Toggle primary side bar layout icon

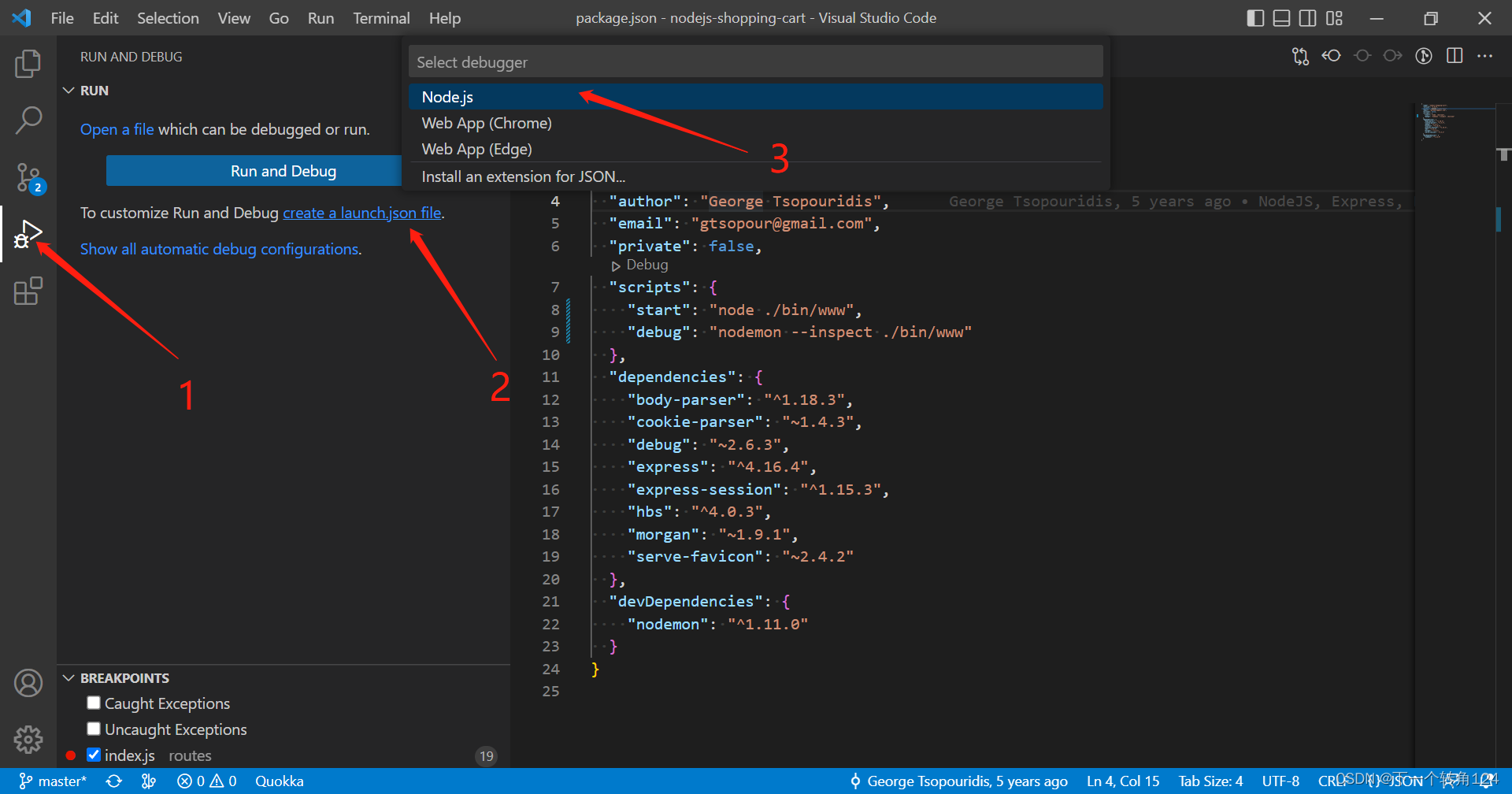click(x=1256, y=18)
